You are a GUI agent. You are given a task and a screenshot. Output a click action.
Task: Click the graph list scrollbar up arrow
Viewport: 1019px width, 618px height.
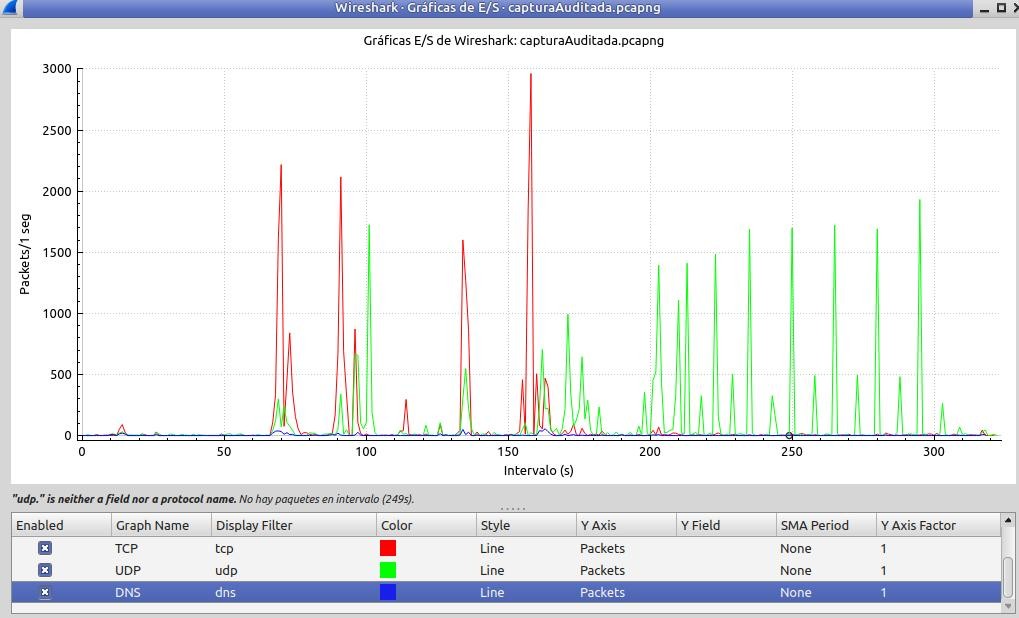click(x=1008, y=520)
